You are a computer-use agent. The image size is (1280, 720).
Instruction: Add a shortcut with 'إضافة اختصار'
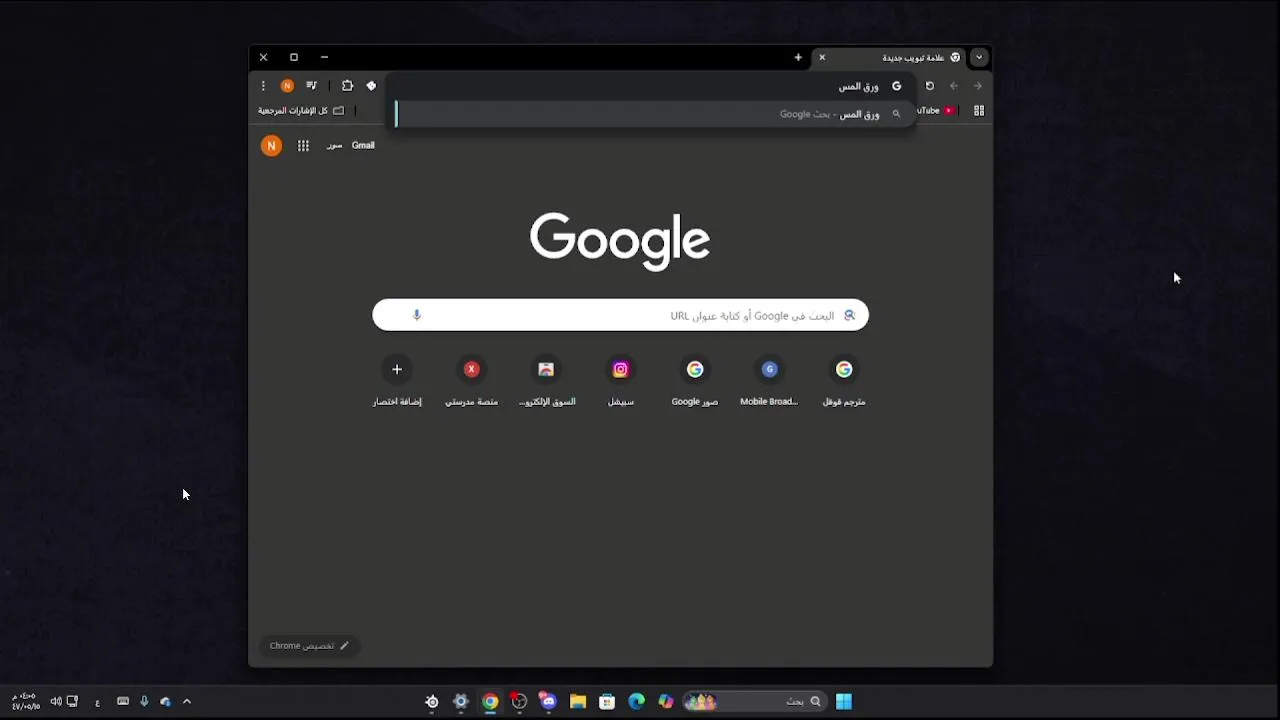[x=397, y=381]
